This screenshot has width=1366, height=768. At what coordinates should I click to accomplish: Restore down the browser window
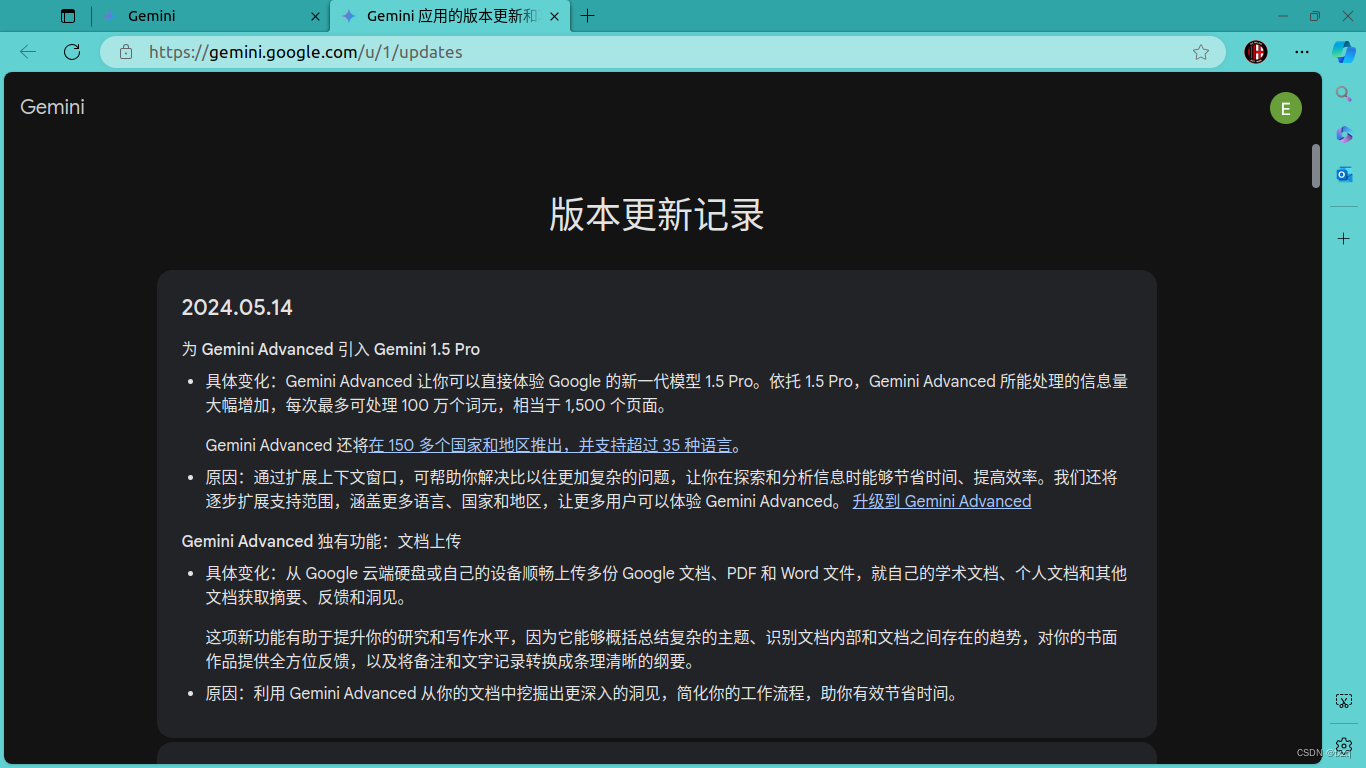(1314, 16)
